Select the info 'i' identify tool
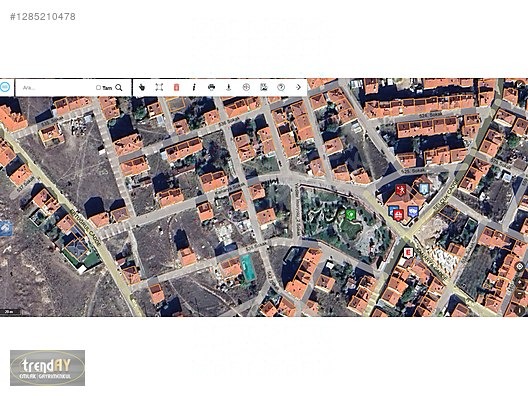 tap(194, 88)
